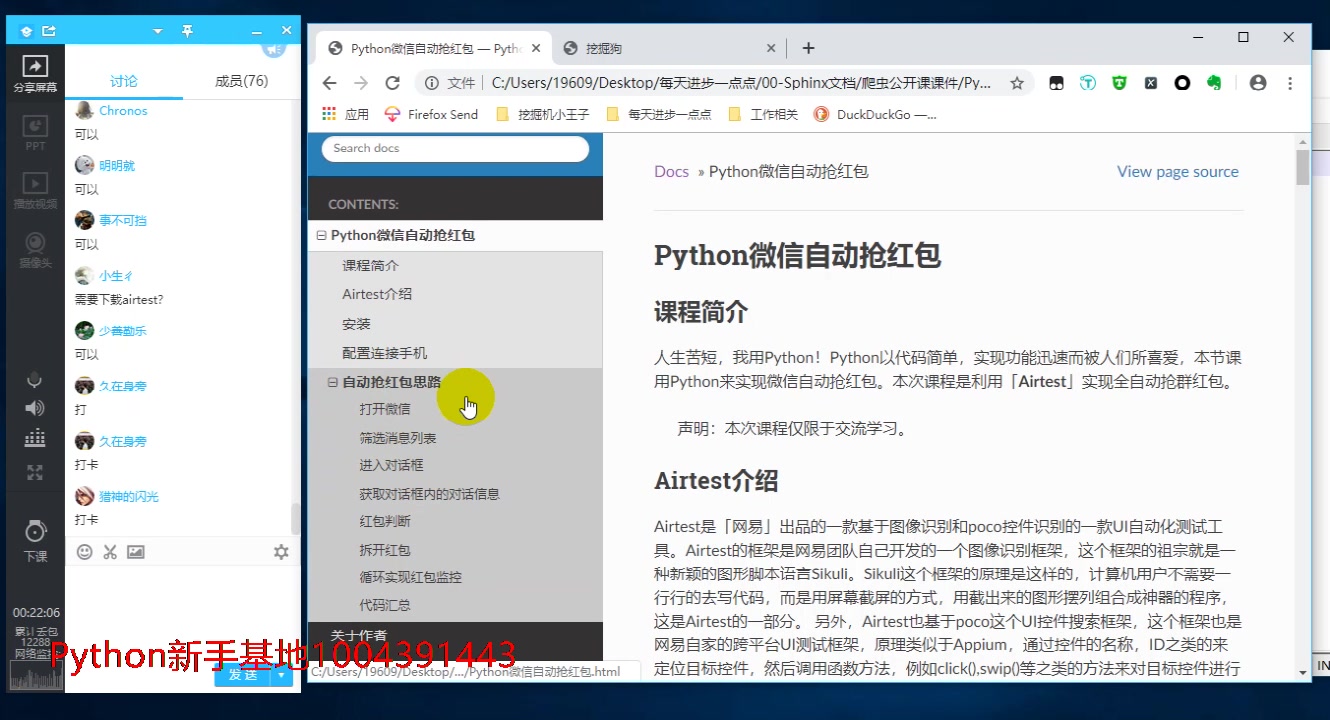1330x720 pixels.
Task: Click the fullscreen expand arrows icon
Action: click(35, 473)
